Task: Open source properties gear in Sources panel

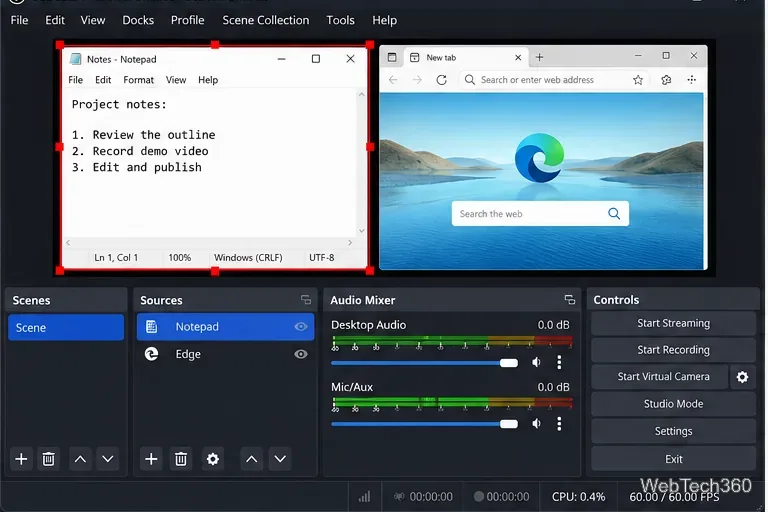Action: (x=213, y=459)
